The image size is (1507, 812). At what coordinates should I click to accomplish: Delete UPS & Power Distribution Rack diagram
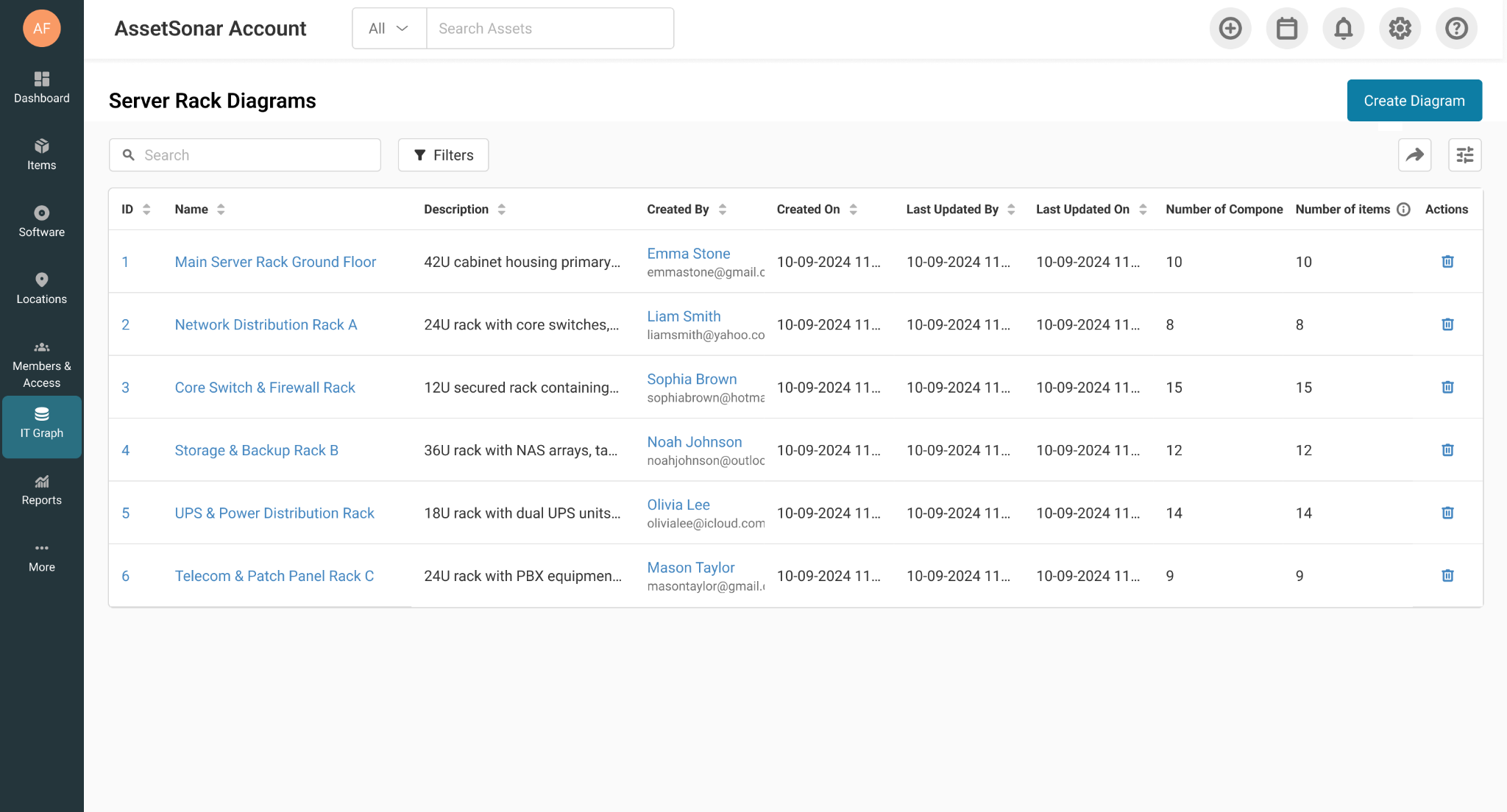point(1447,513)
